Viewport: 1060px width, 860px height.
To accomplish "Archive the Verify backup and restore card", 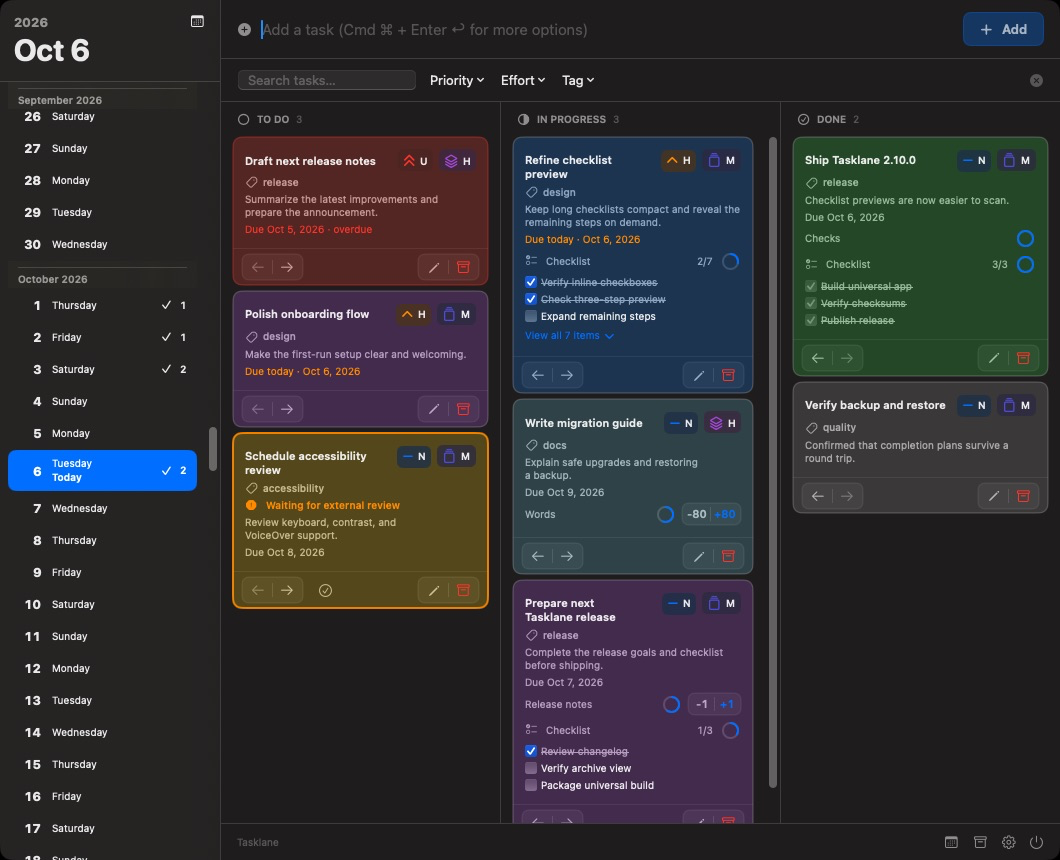I will (x=1023, y=496).
